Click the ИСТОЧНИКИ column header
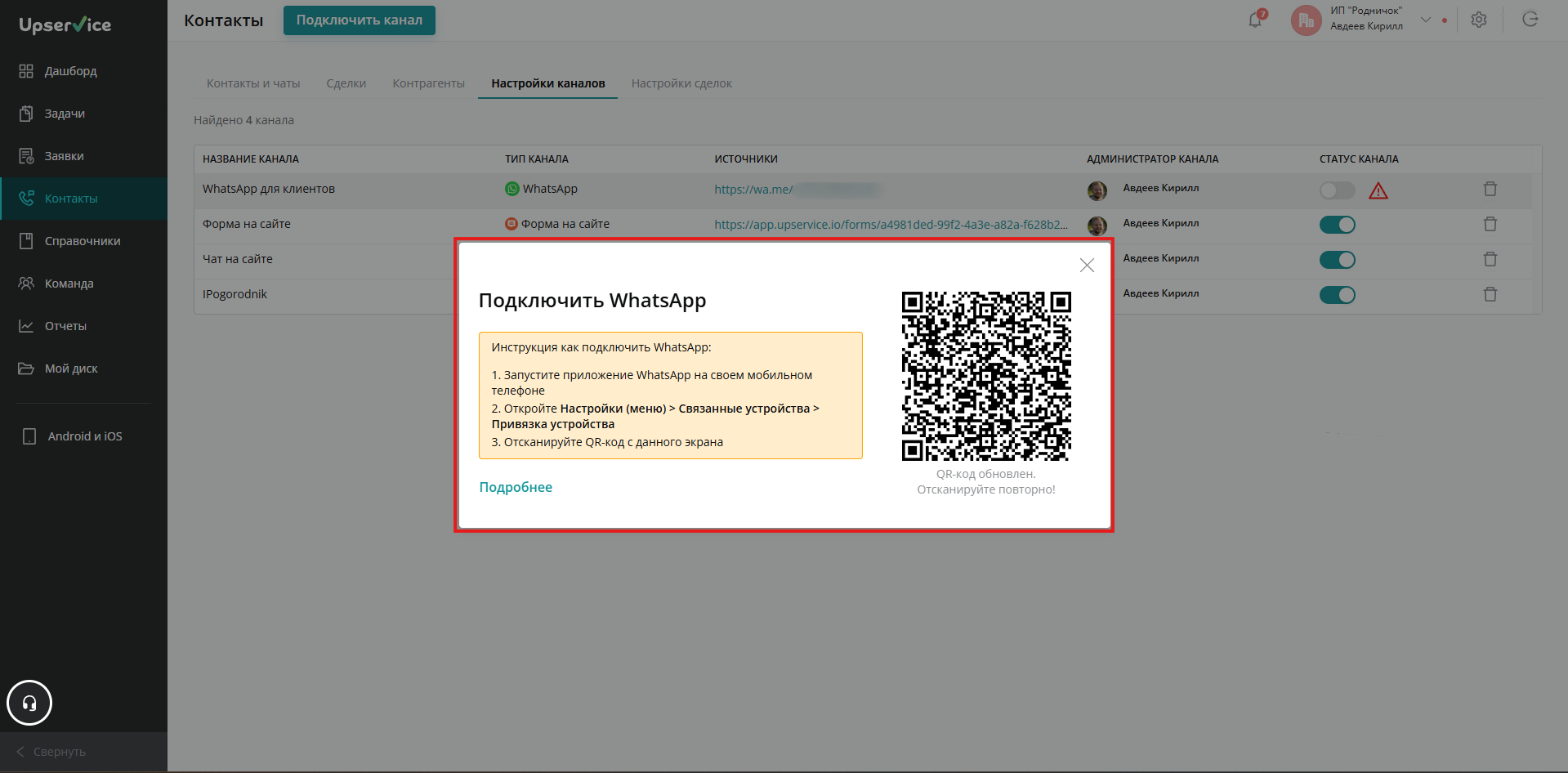This screenshot has width=1568, height=773. pos(746,159)
